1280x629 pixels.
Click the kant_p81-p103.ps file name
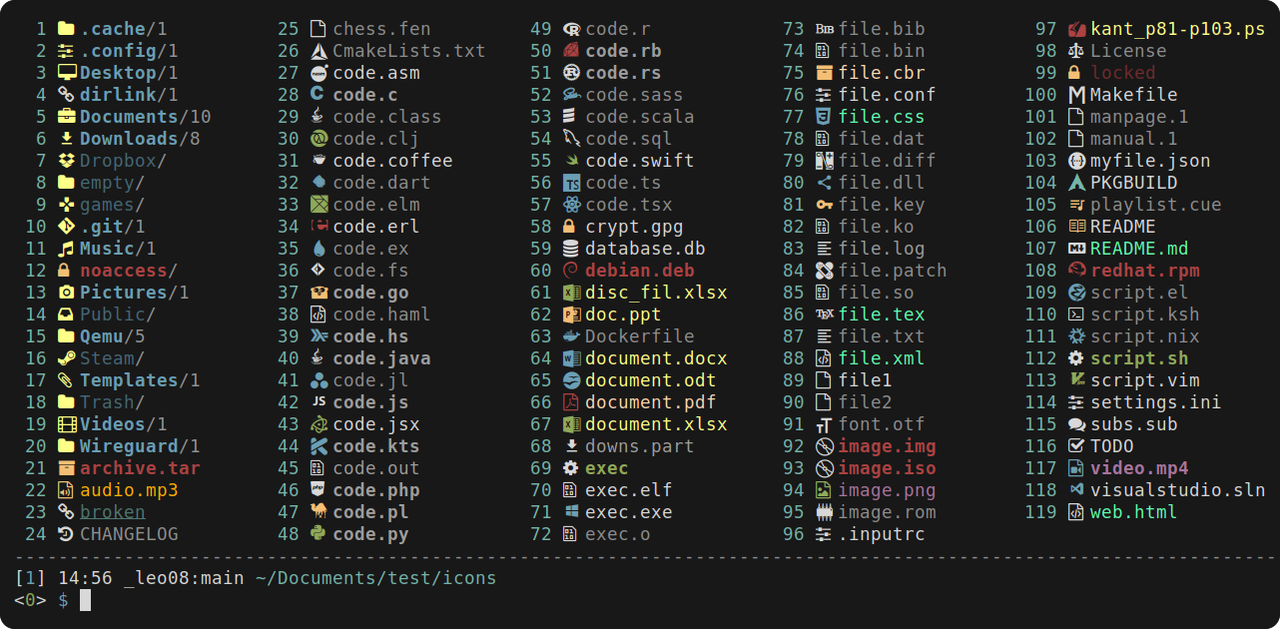[1178, 29]
